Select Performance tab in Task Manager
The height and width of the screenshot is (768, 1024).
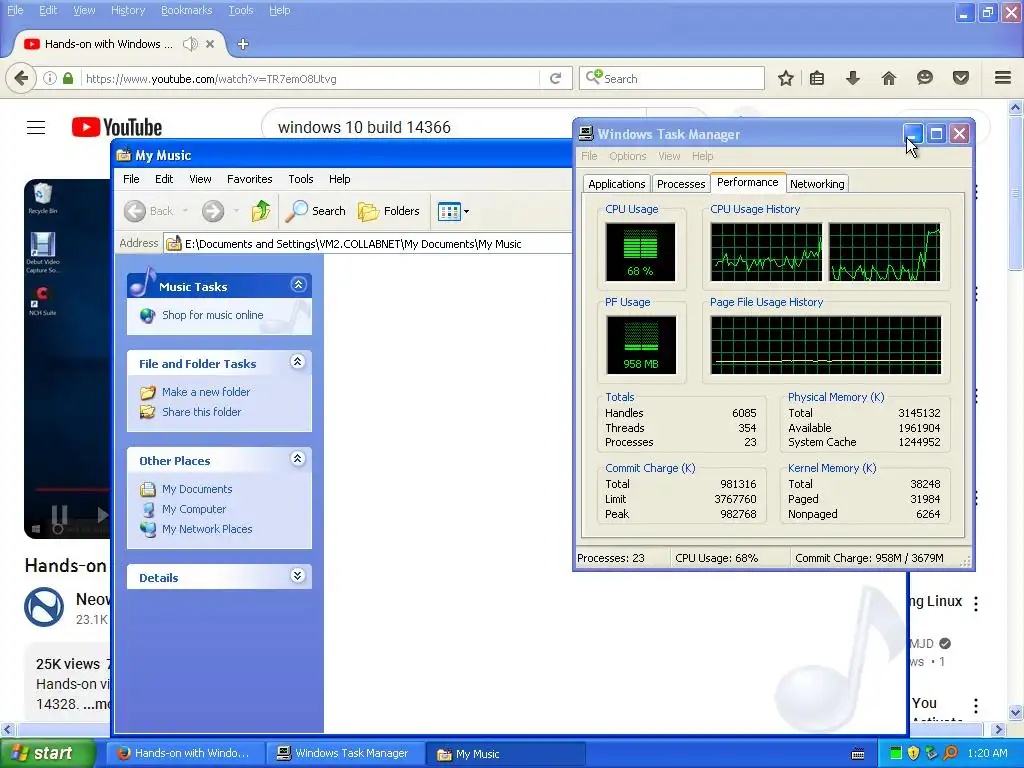(747, 182)
